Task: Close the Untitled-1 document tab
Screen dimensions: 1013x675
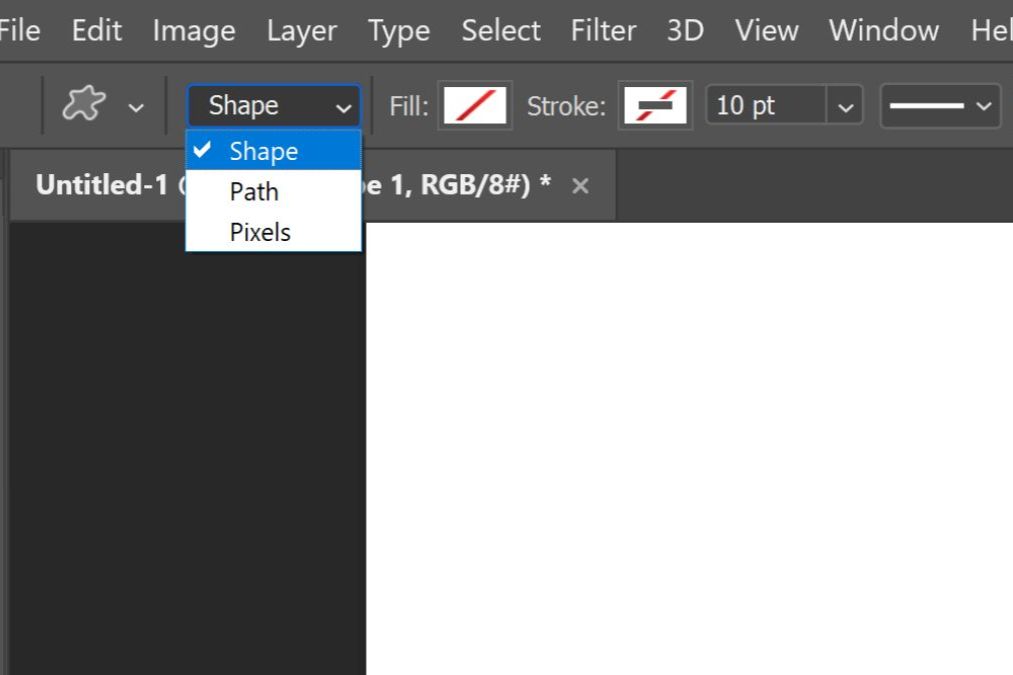Action: pyautogui.click(x=580, y=186)
